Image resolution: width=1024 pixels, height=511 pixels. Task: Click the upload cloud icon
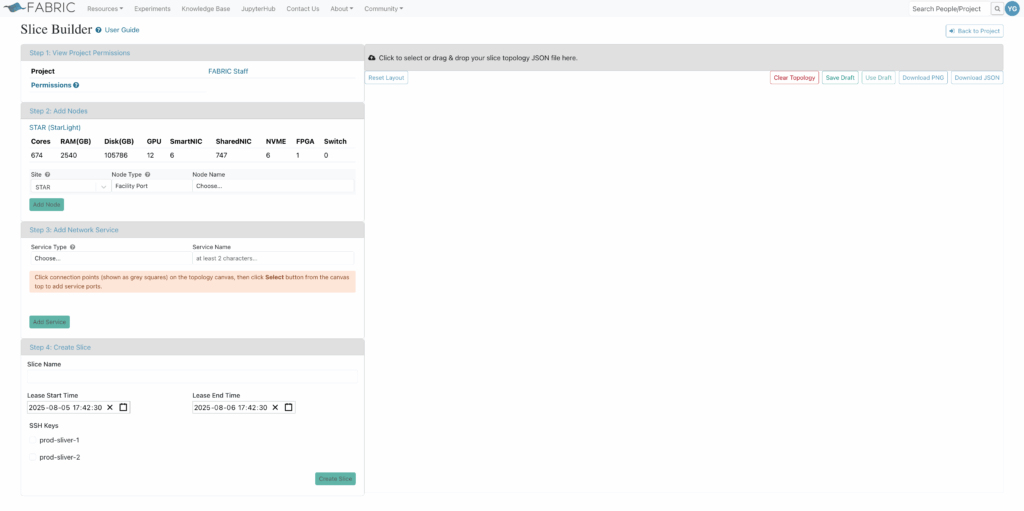[x=372, y=58]
